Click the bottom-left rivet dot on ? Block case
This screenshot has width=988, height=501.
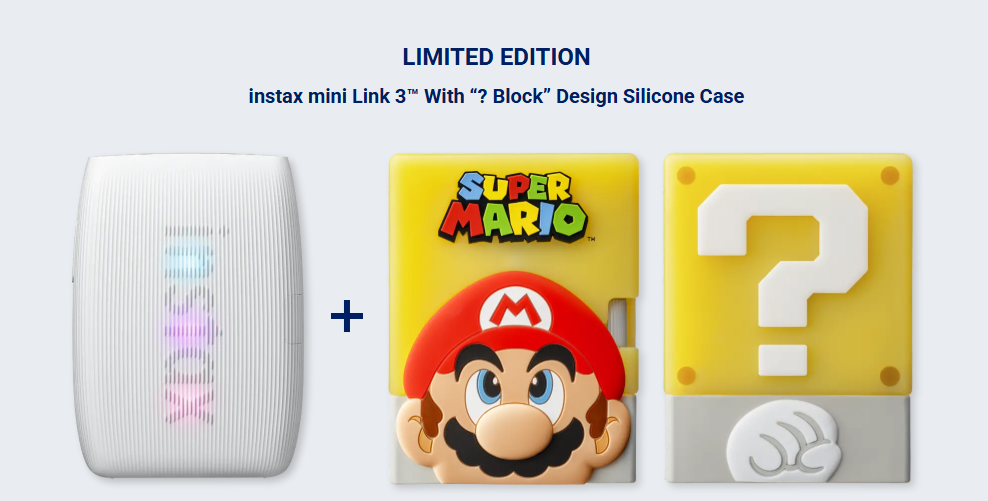pyautogui.click(x=686, y=376)
